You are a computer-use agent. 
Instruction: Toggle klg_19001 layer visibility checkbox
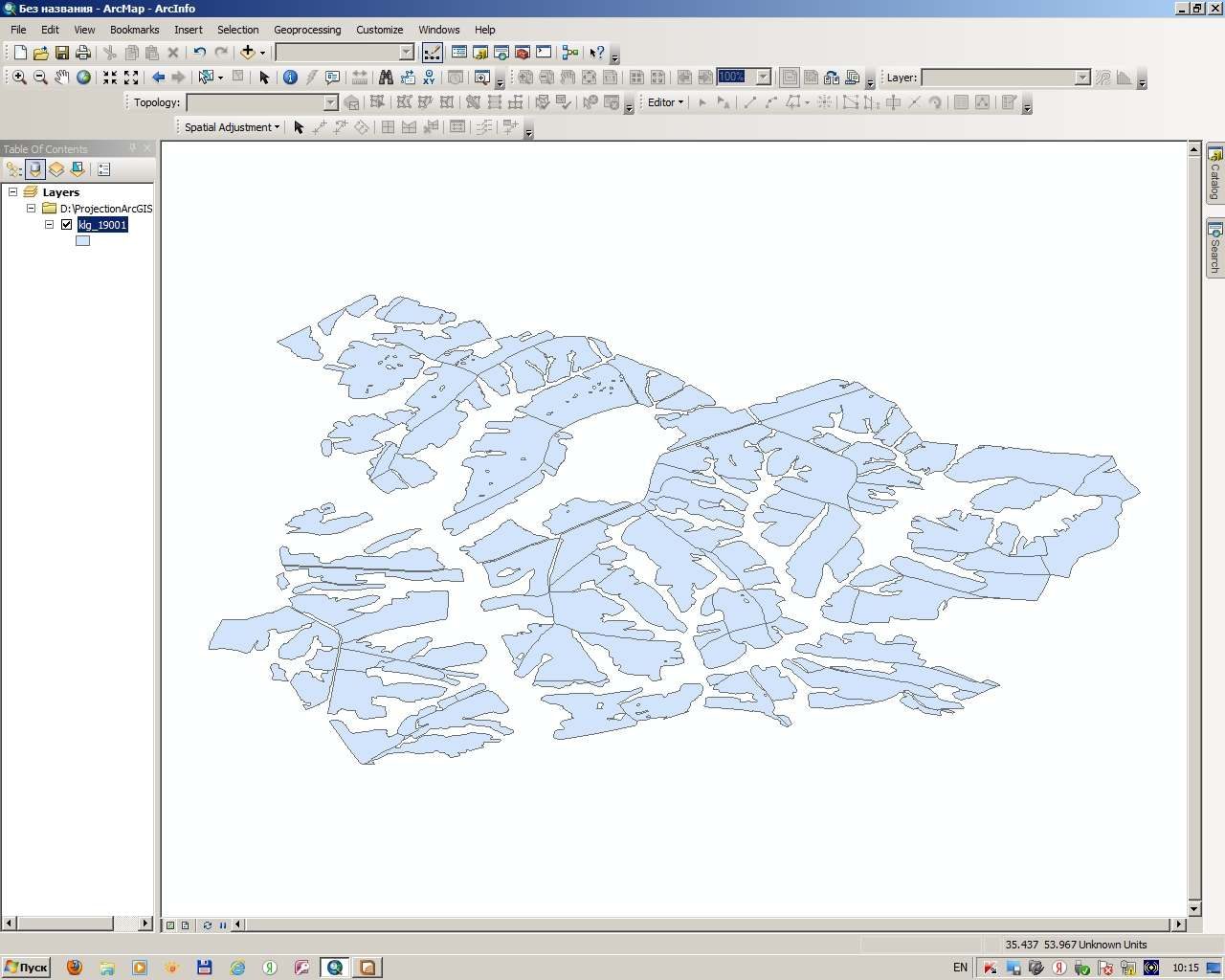(x=66, y=225)
